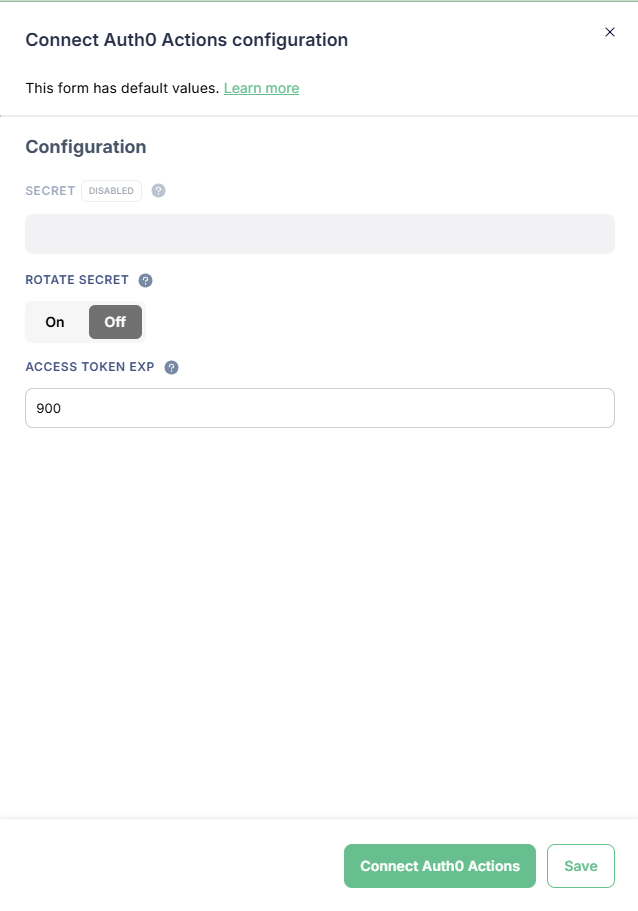Click the ROTATE SECRET label text
Screen dimensions: 638x911
[x=77, y=281]
